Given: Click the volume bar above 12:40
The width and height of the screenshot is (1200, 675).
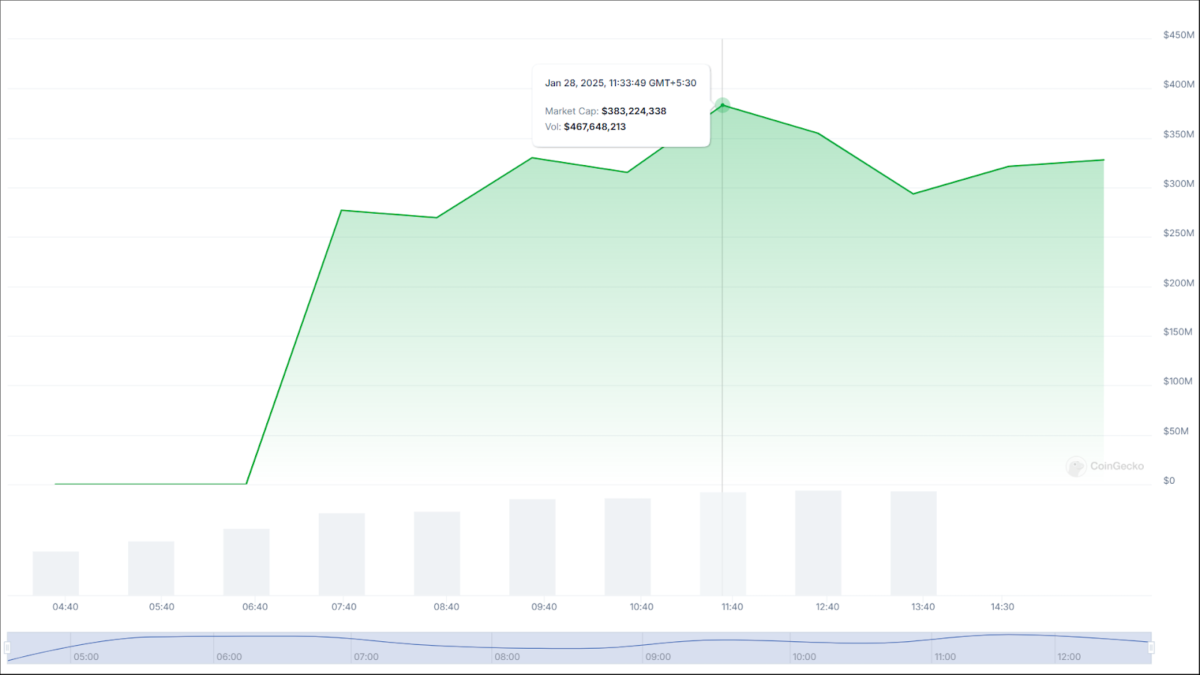Looking at the screenshot, I should click(x=818, y=543).
